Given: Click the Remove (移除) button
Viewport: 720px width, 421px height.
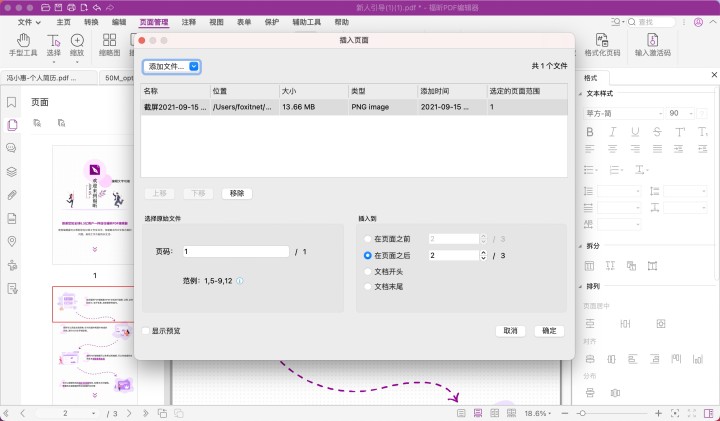Looking at the screenshot, I should [236, 193].
